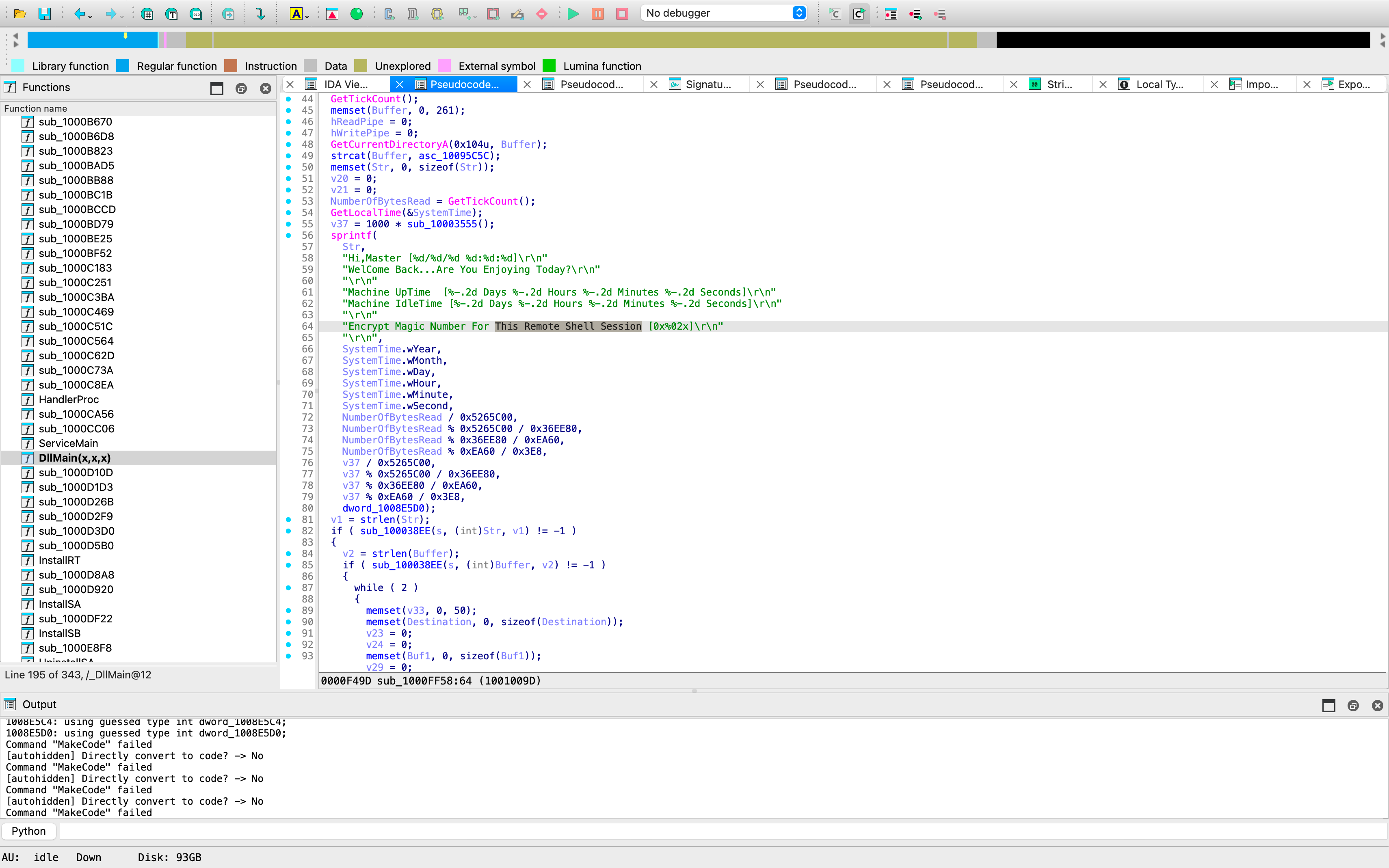1389x868 pixels.
Task: Save the database with floppy icon
Action: click(x=44, y=14)
